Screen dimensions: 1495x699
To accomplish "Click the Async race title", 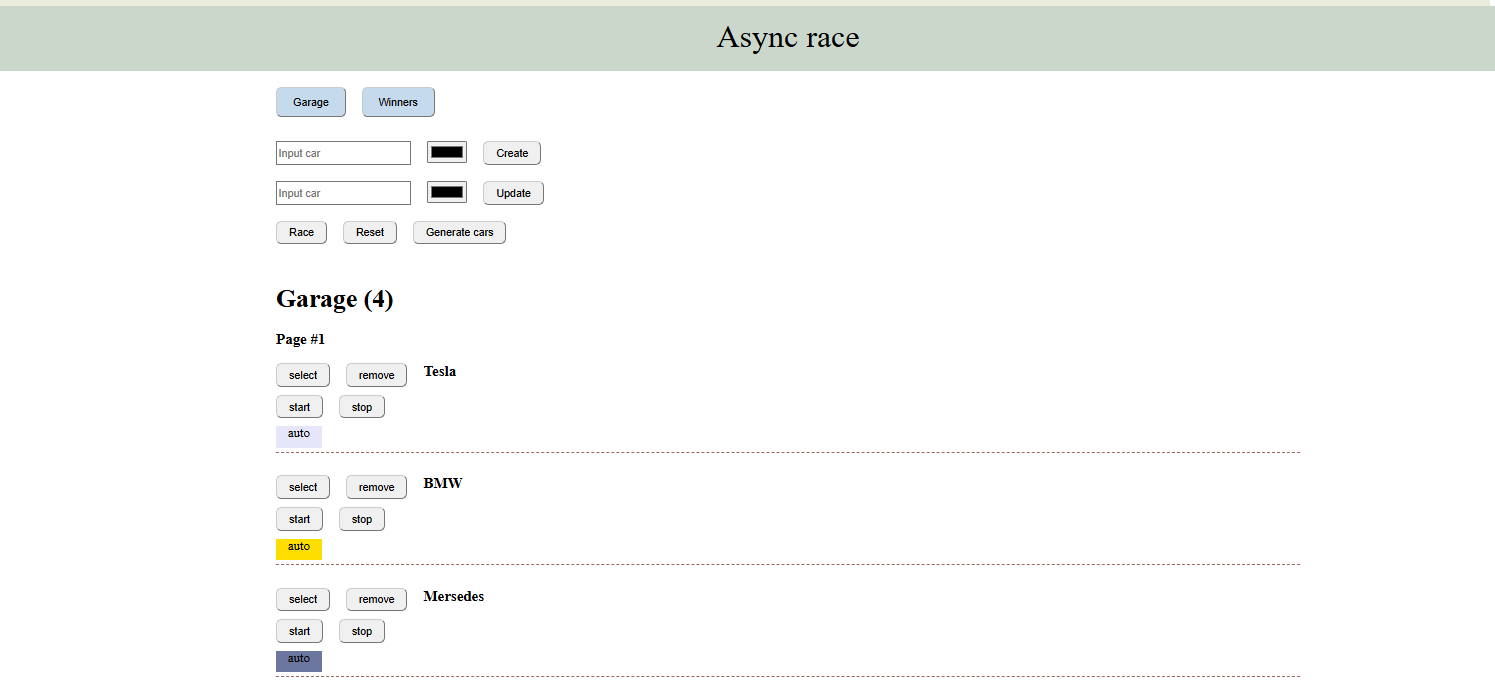I will click(x=788, y=37).
